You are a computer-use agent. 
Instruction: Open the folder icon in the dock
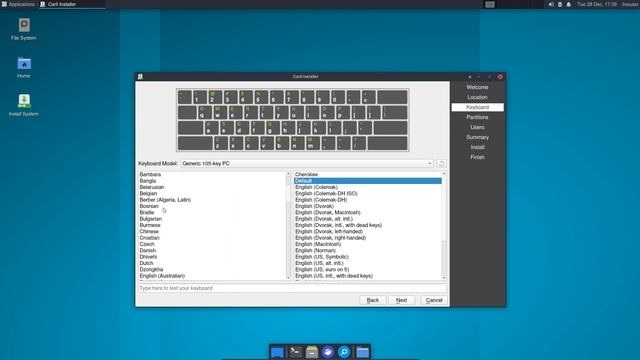(362, 352)
